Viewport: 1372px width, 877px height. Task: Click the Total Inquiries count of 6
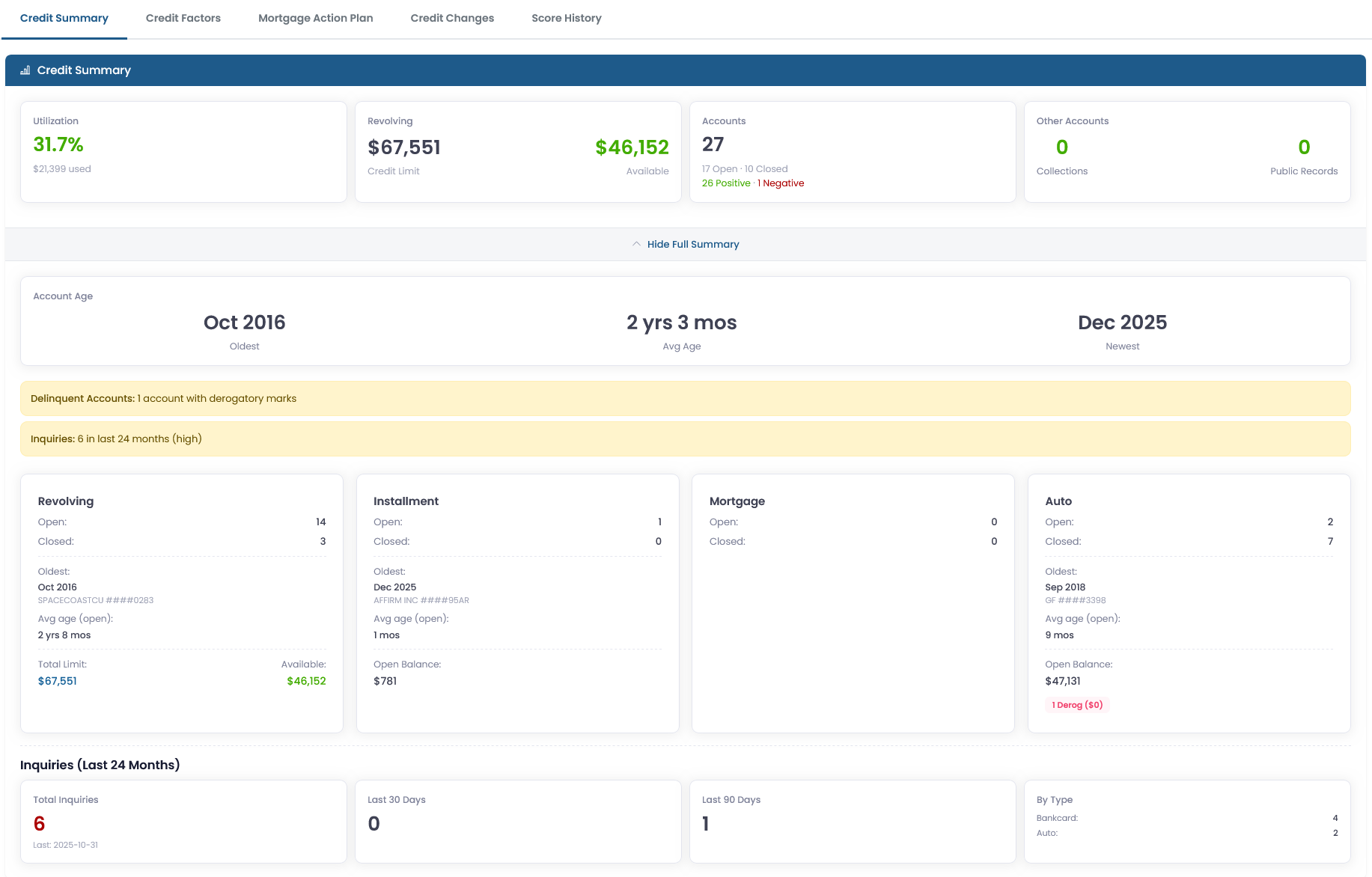pos(39,823)
